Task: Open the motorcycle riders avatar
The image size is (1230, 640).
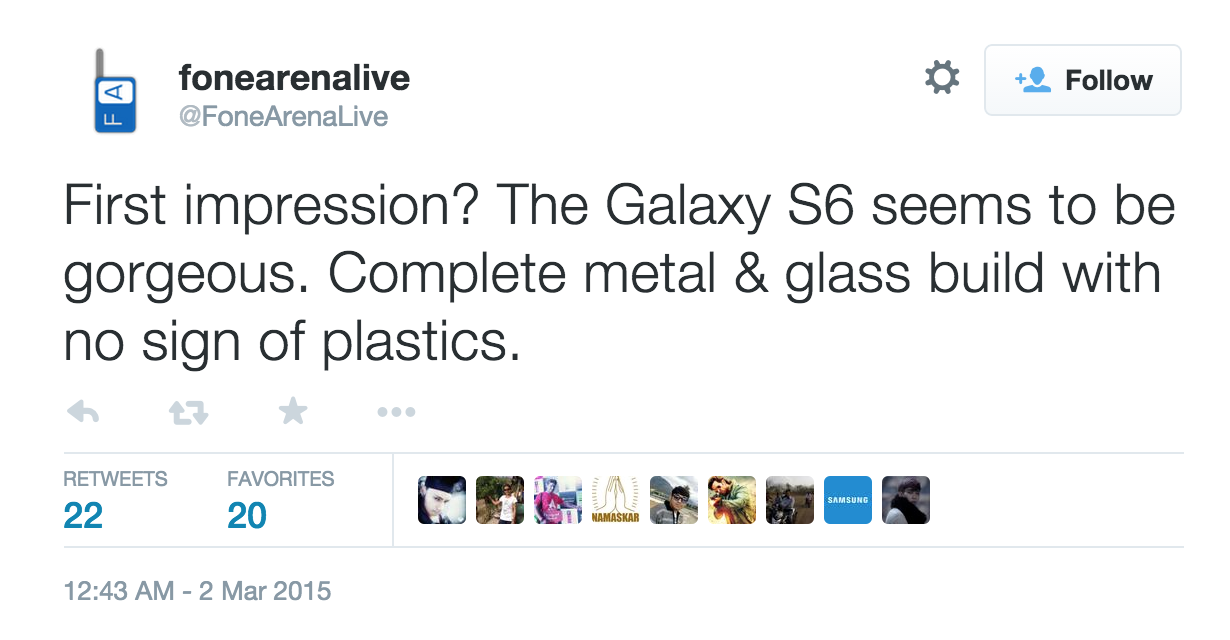Action: coord(790,500)
